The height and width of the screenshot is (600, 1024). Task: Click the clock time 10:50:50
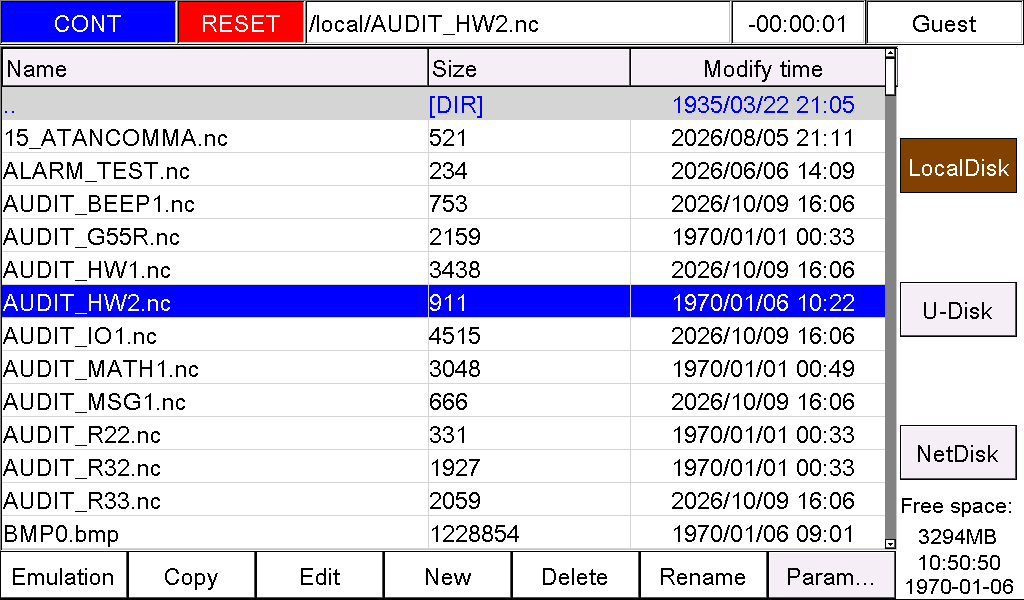click(x=959, y=561)
